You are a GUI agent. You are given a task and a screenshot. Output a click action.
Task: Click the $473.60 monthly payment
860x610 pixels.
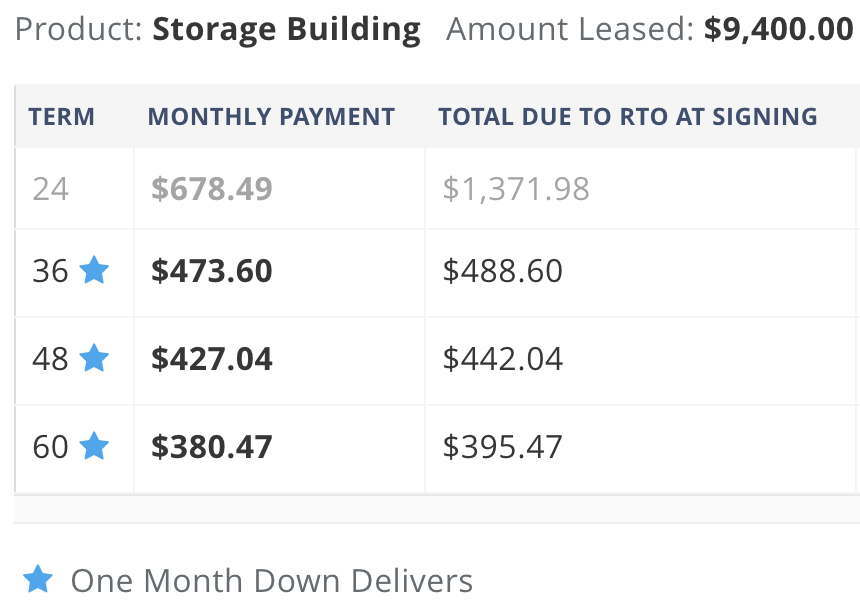pyautogui.click(x=212, y=271)
